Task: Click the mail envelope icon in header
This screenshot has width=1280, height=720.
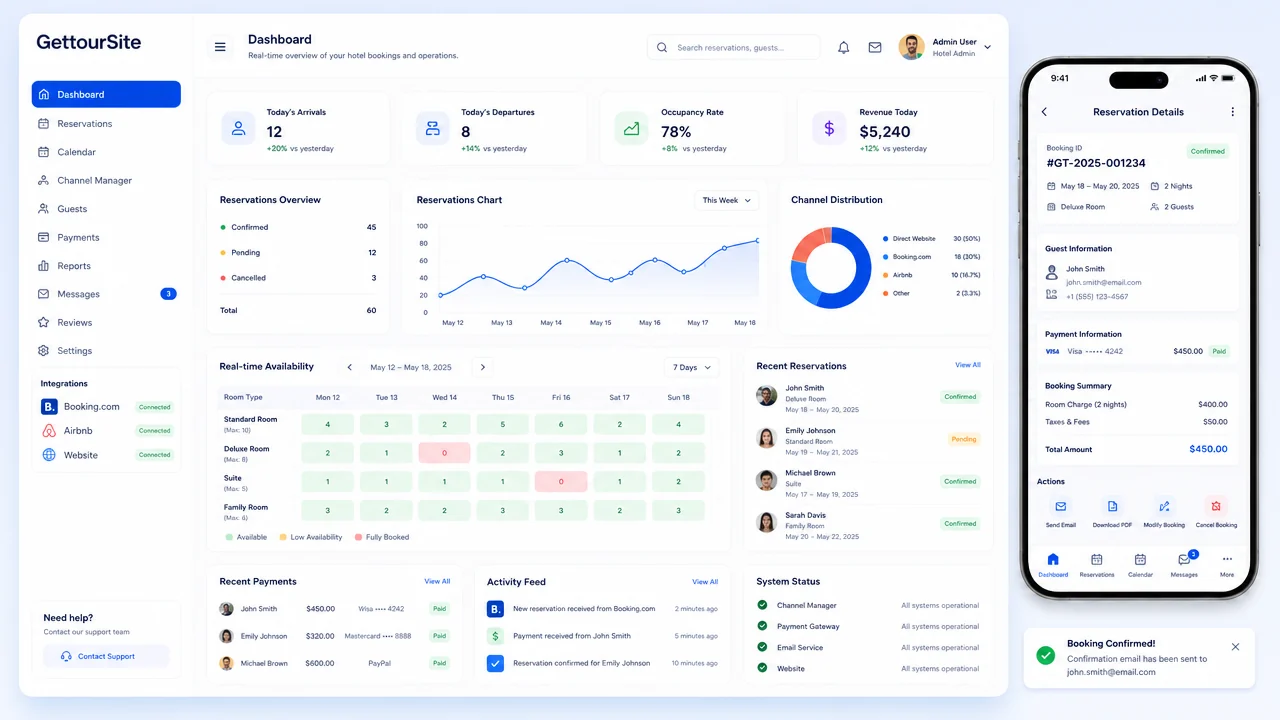Action: [x=875, y=47]
